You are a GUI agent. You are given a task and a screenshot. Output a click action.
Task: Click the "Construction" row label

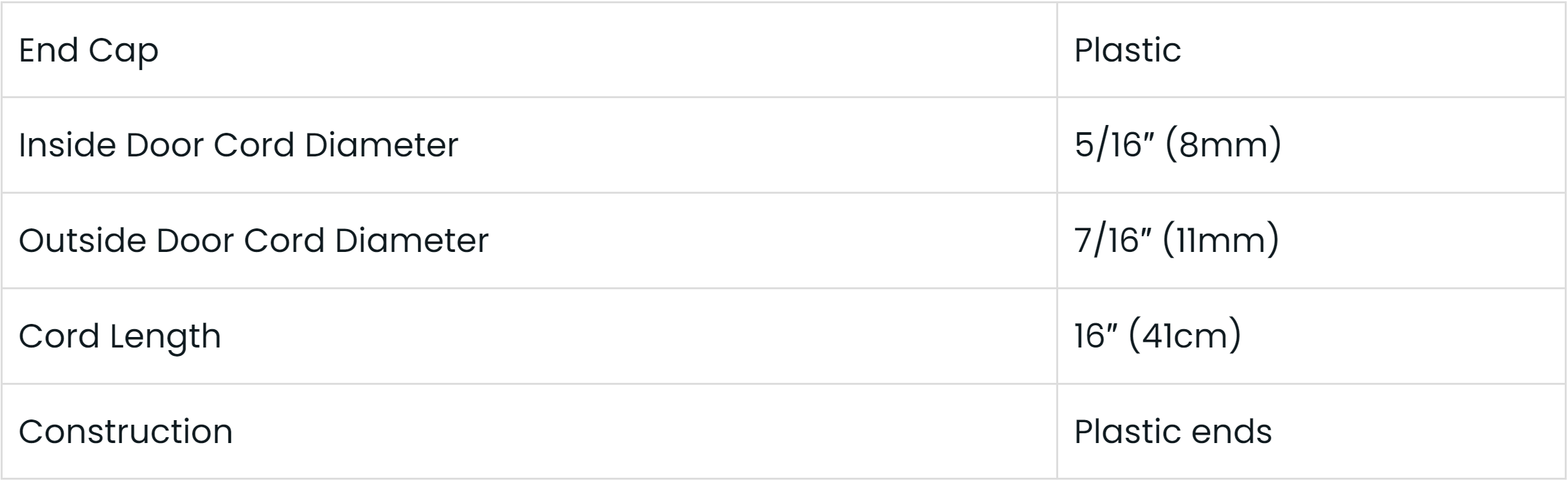(x=126, y=431)
